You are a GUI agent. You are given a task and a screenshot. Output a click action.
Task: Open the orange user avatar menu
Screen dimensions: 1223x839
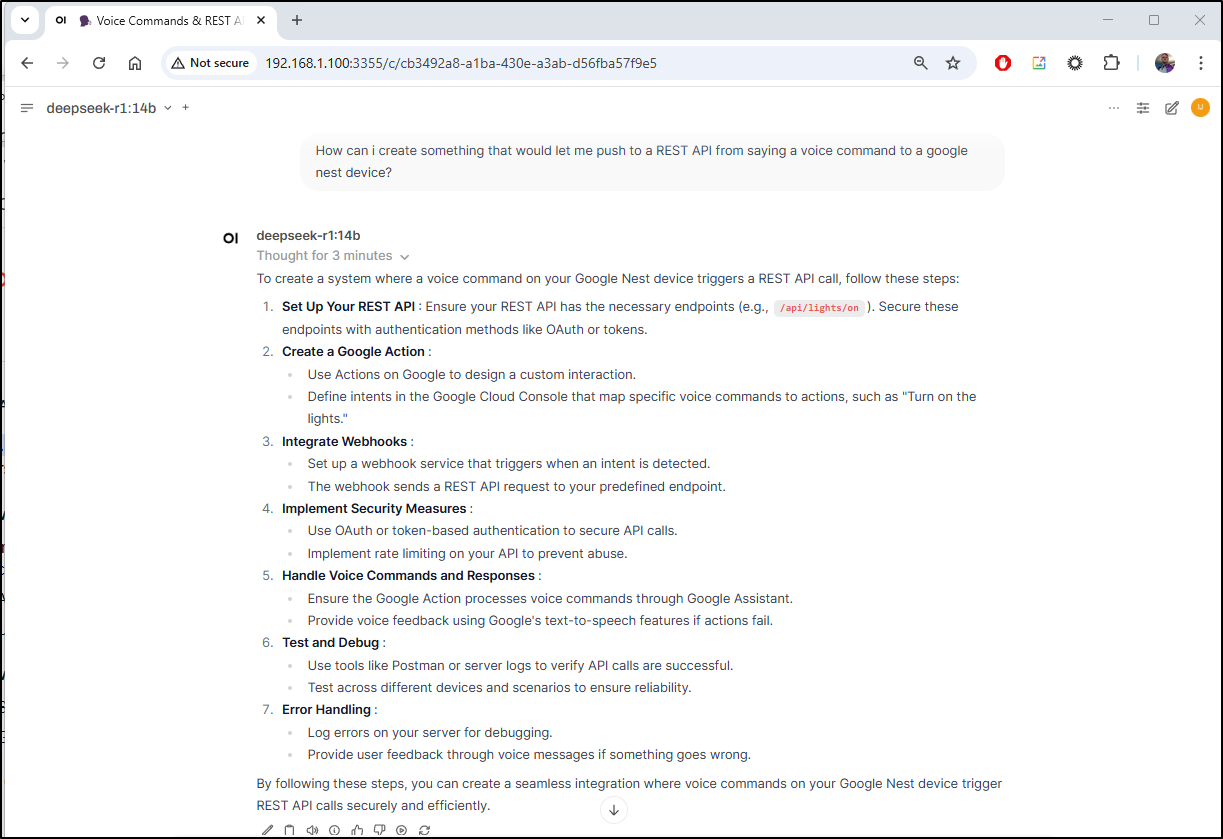point(1201,108)
